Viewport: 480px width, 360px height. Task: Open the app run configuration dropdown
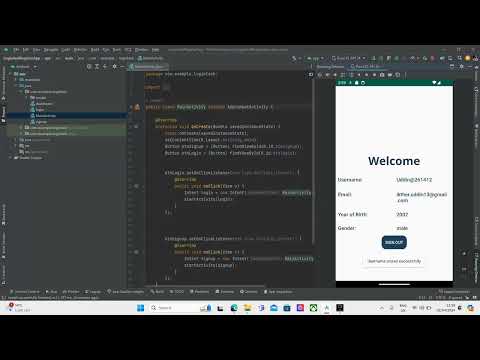[x=315, y=58]
